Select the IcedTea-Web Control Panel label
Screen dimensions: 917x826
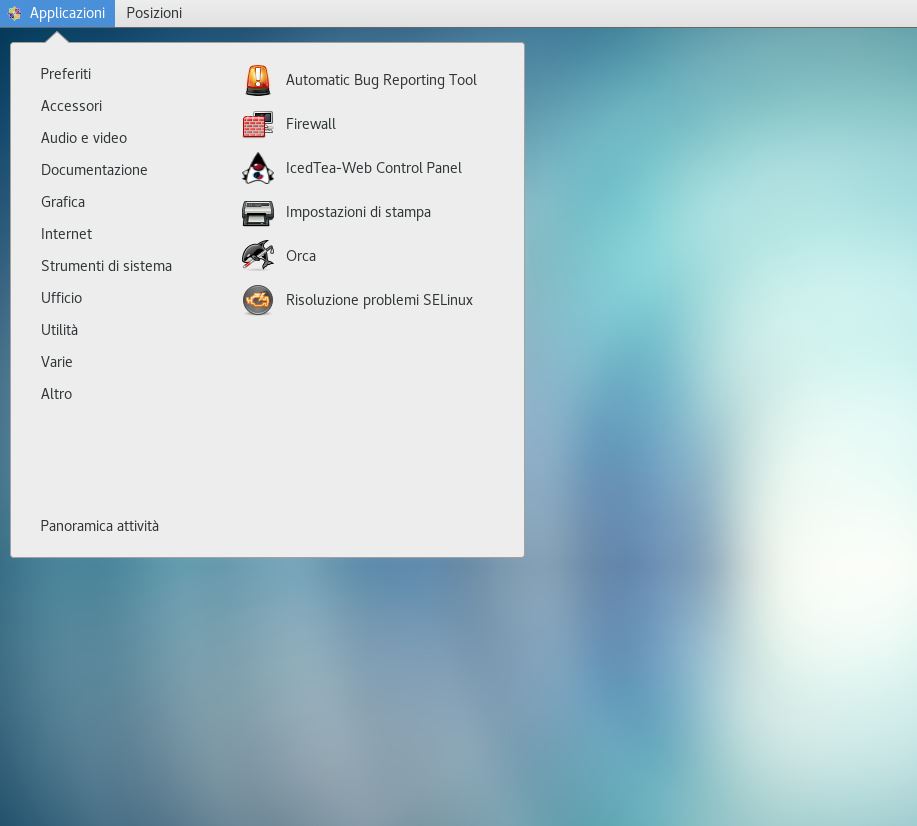click(x=374, y=168)
